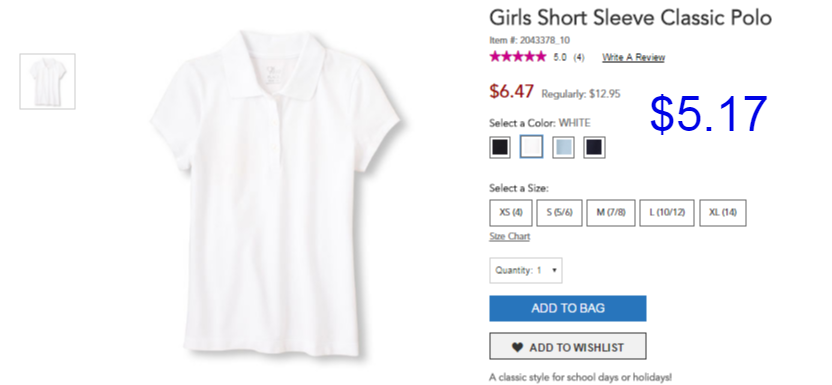Open the Size Chart link
832x385 pixels.
509,237
